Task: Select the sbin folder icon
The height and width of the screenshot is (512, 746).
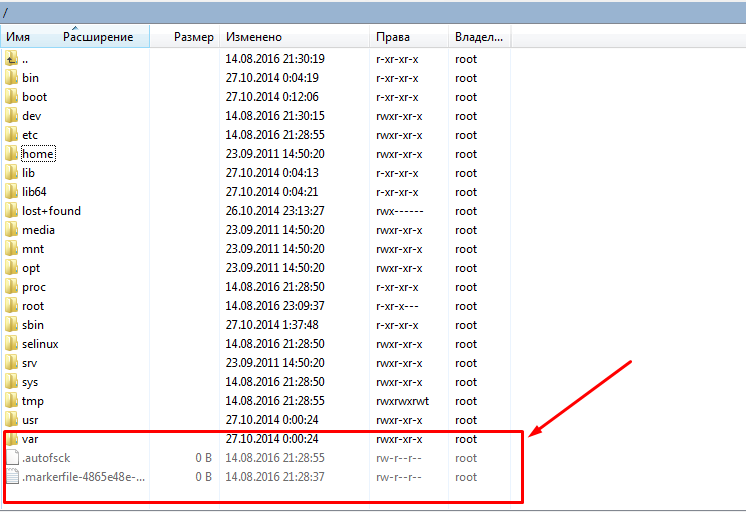Action: 12,325
